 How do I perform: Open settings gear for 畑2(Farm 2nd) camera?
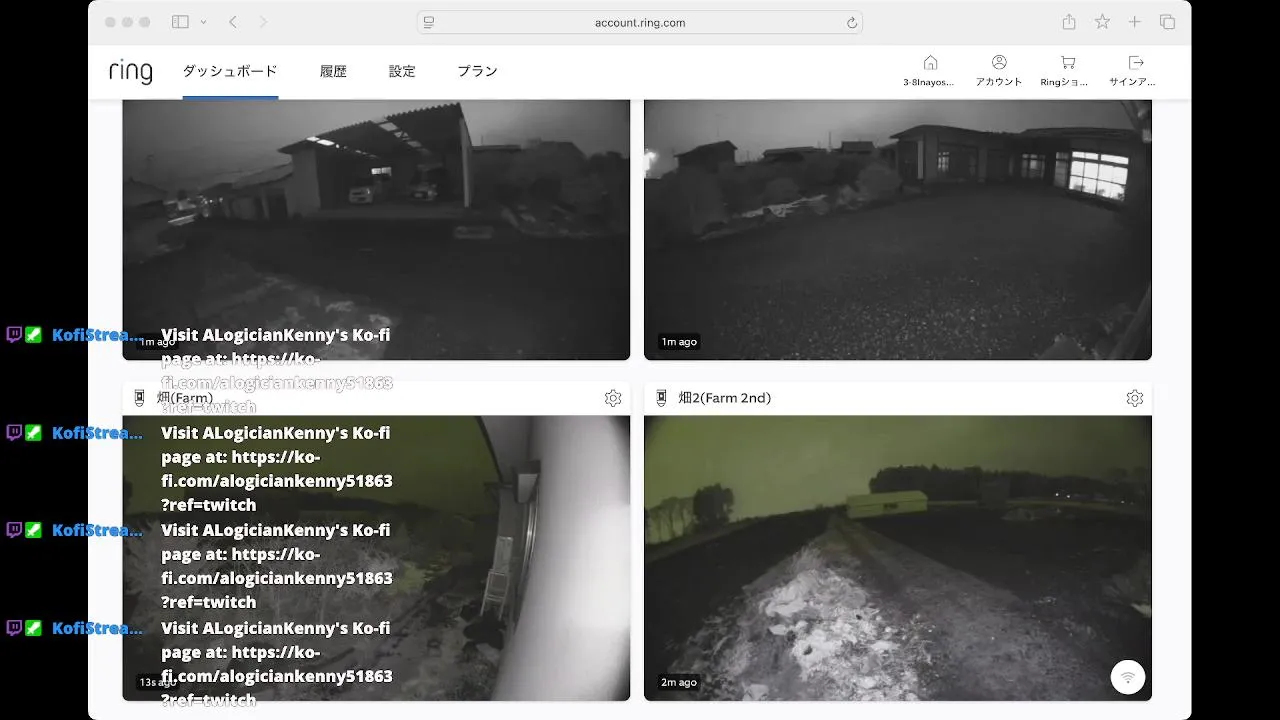(x=1134, y=398)
